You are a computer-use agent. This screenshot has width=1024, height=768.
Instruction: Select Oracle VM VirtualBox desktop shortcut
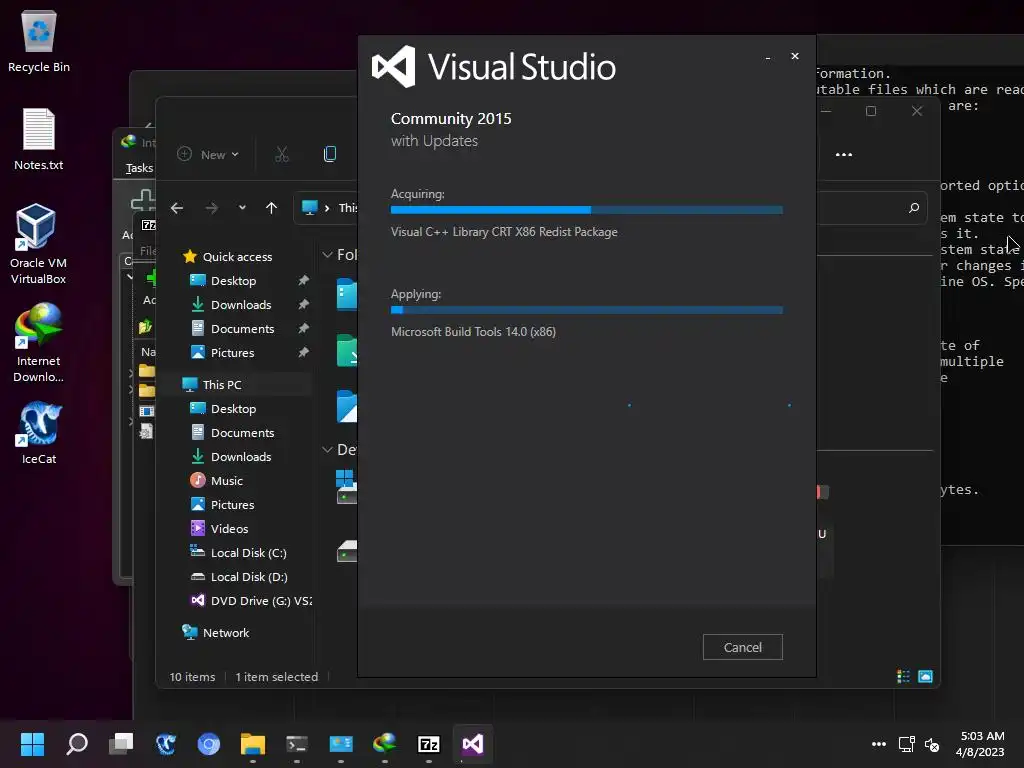[39, 244]
